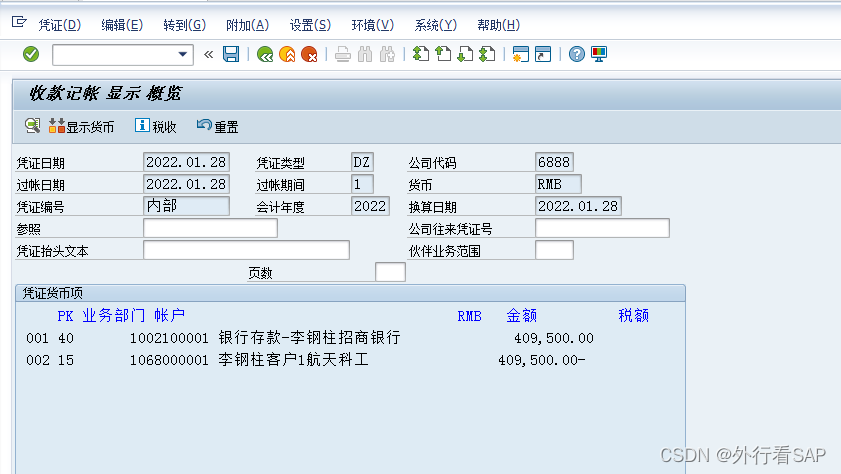Click the 业务部门 column header

tap(114, 315)
